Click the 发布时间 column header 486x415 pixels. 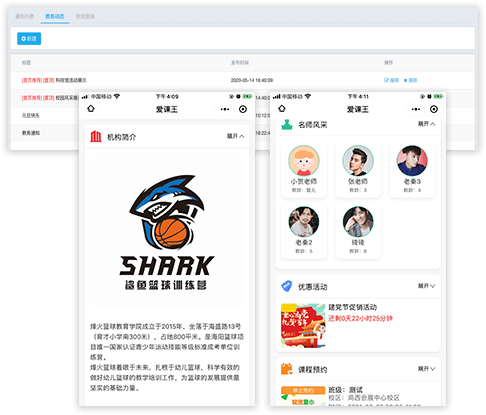240,63
